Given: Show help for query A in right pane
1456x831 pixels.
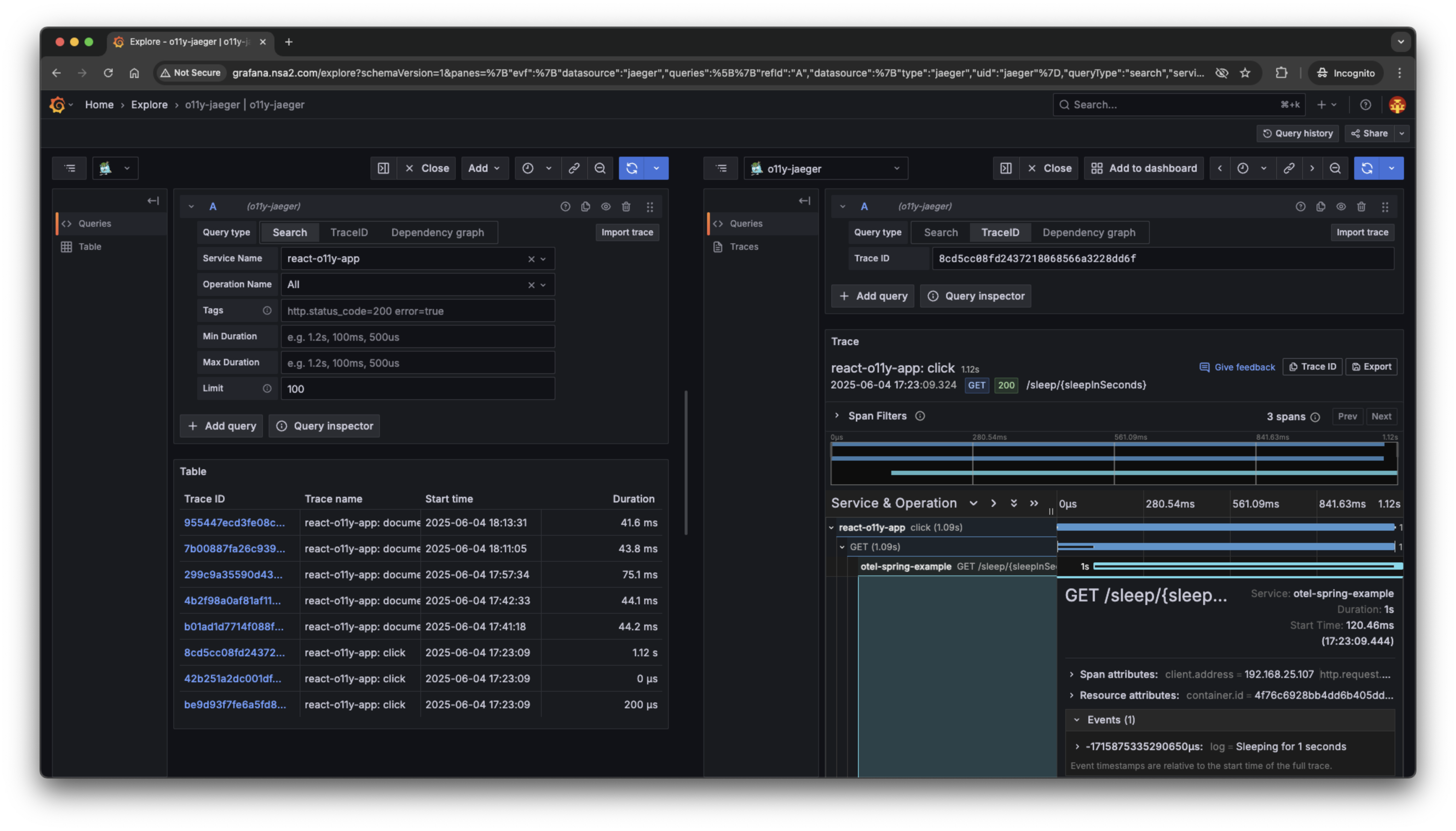Looking at the screenshot, I should tap(1300, 206).
